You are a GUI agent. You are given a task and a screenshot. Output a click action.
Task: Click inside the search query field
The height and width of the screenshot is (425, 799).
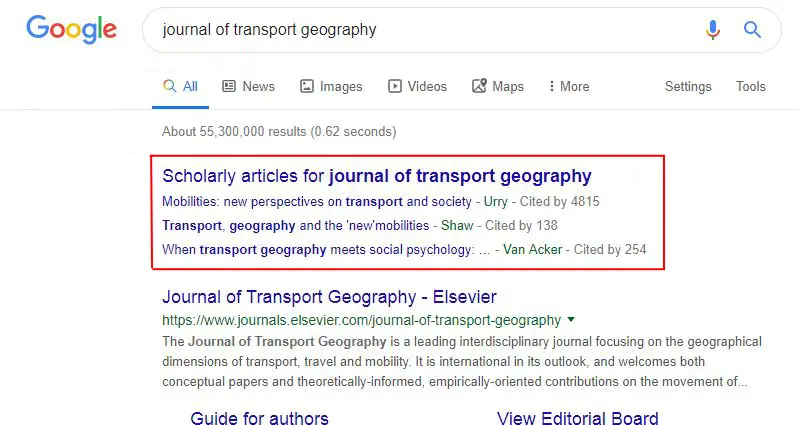(428, 30)
